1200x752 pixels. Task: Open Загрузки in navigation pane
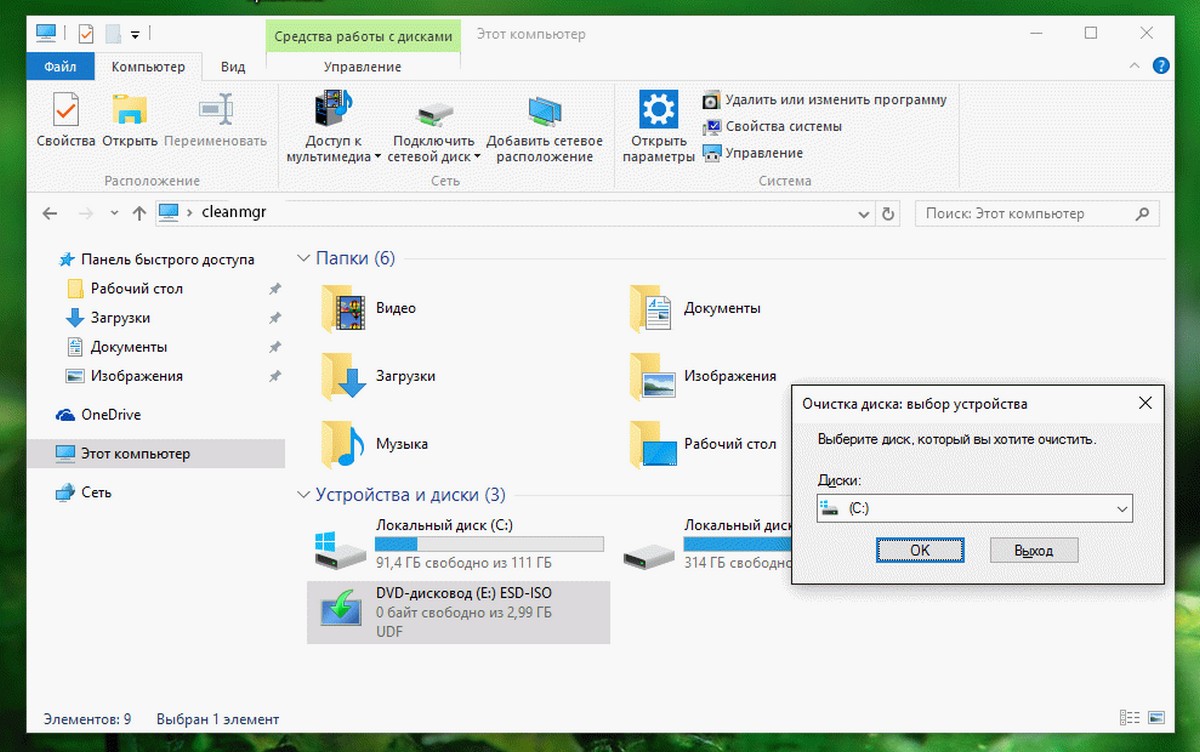coord(107,317)
